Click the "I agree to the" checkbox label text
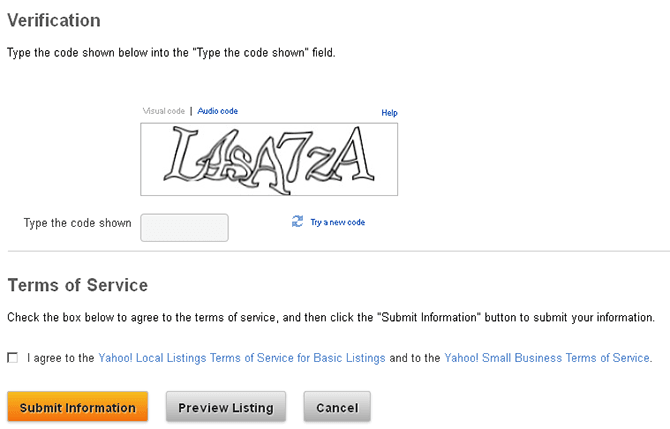 tap(60, 357)
